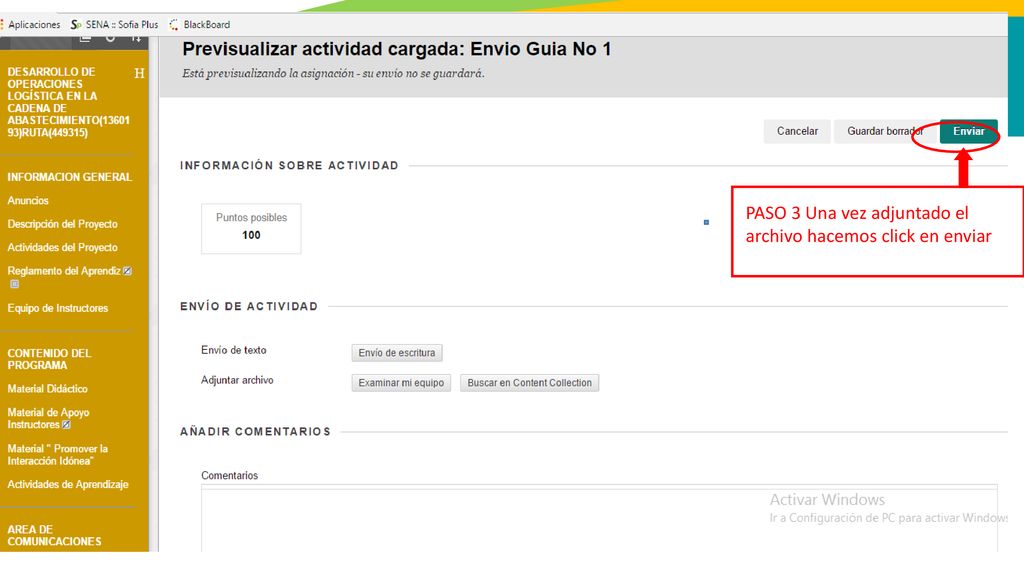Click the Envío de escritura button
The width and height of the screenshot is (1024, 576).
tap(396, 353)
